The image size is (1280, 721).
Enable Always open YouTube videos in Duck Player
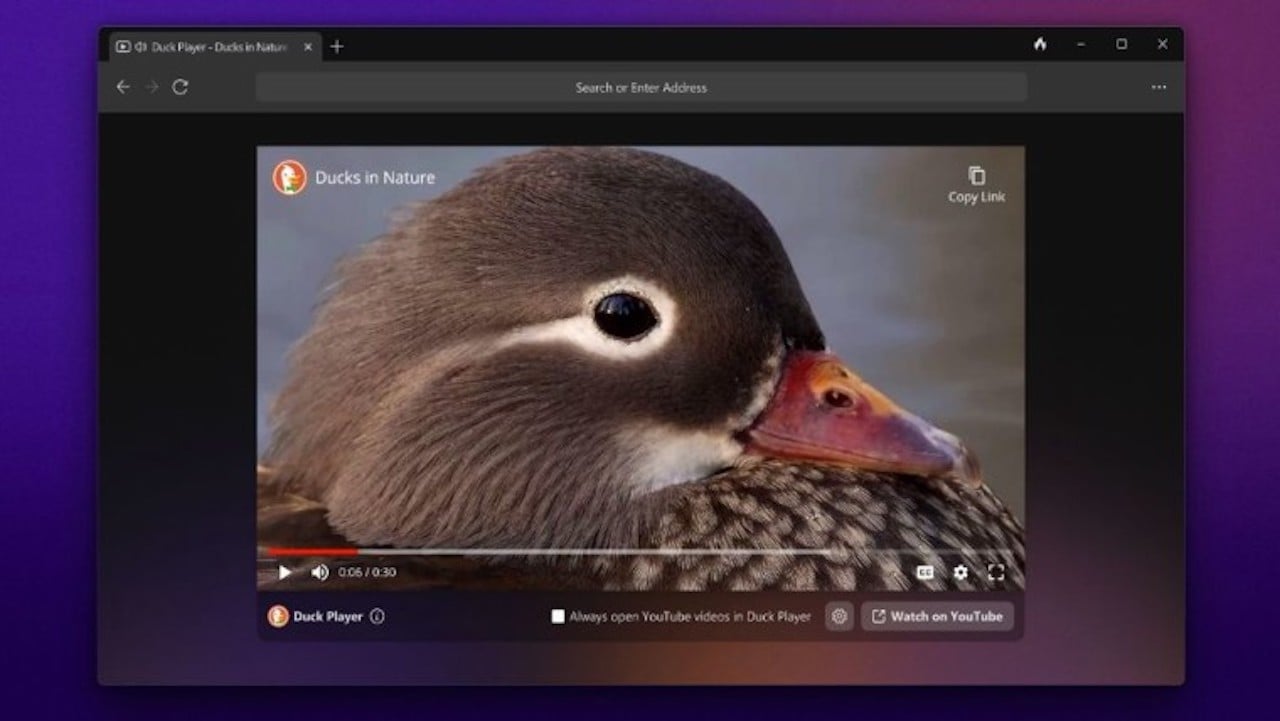557,617
